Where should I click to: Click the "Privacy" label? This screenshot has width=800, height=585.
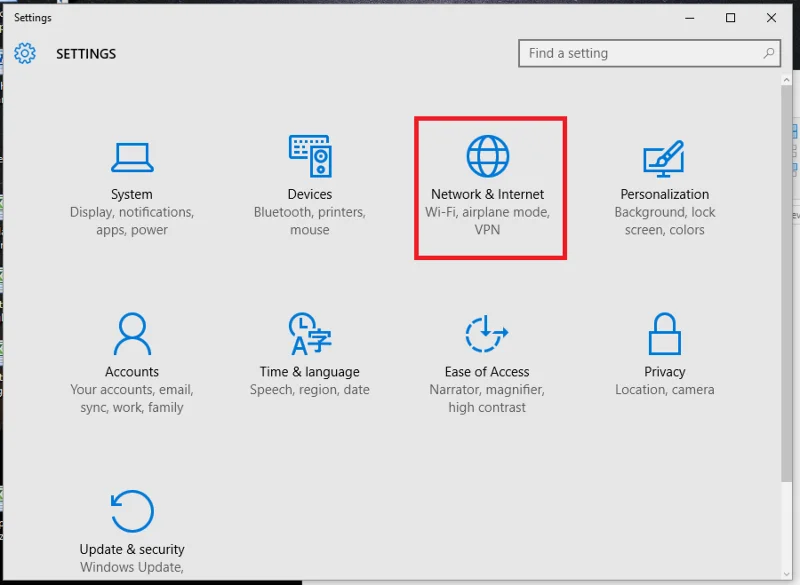coord(664,372)
